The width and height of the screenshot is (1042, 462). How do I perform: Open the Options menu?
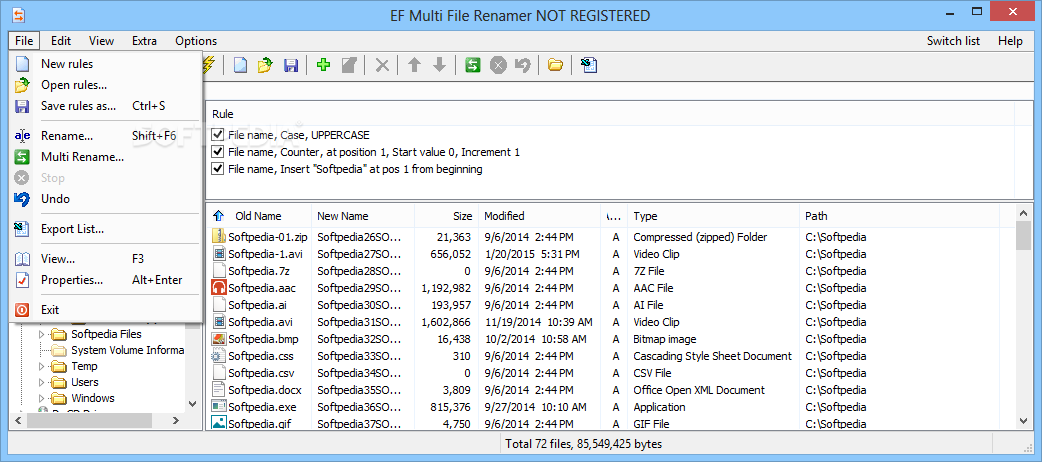pyautogui.click(x=196, y=41)
